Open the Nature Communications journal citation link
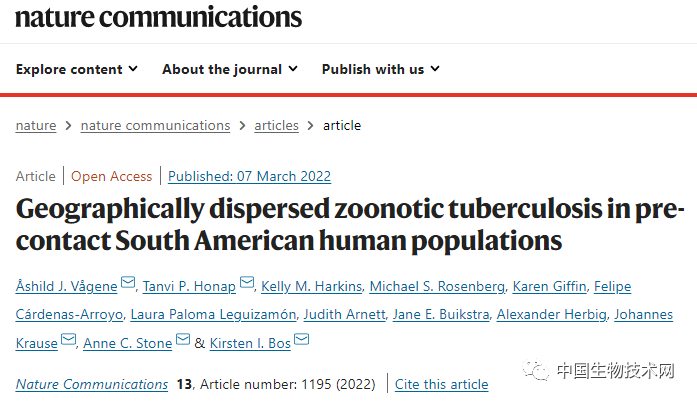 click(92, 384)
